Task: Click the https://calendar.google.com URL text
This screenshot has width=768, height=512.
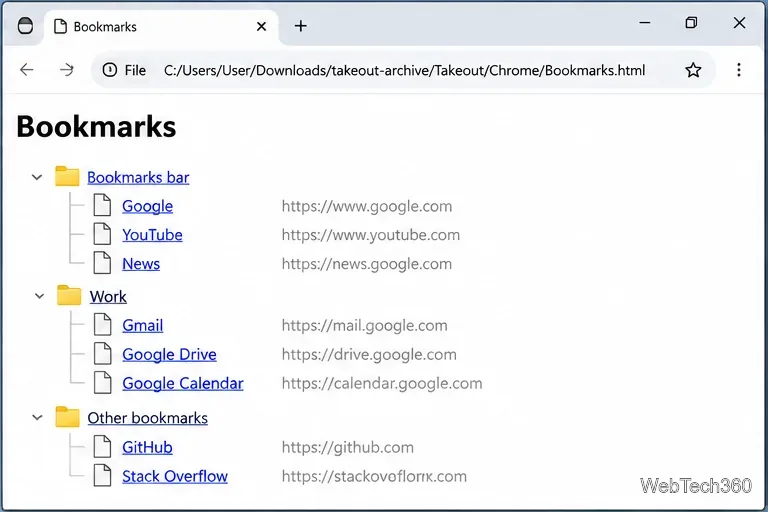Action: 382,384
